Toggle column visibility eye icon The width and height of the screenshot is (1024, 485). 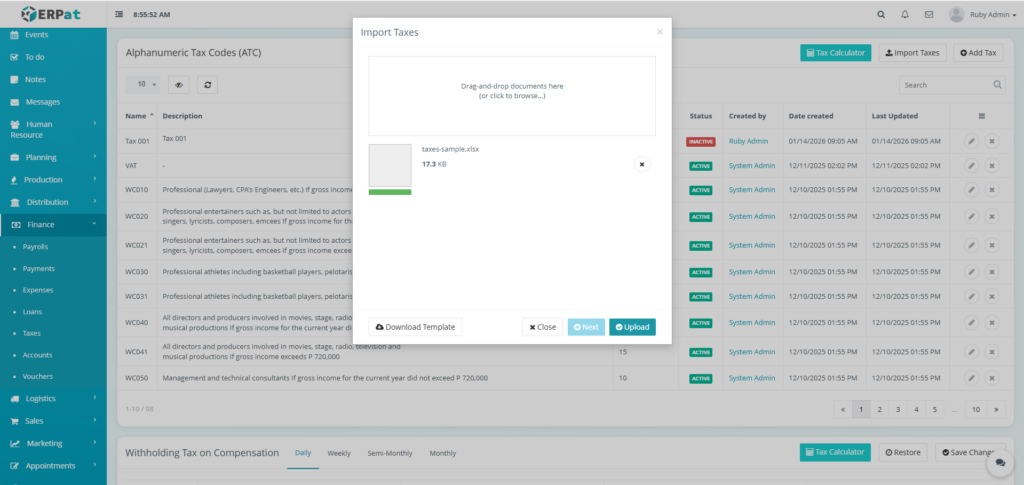pos(178,84)
